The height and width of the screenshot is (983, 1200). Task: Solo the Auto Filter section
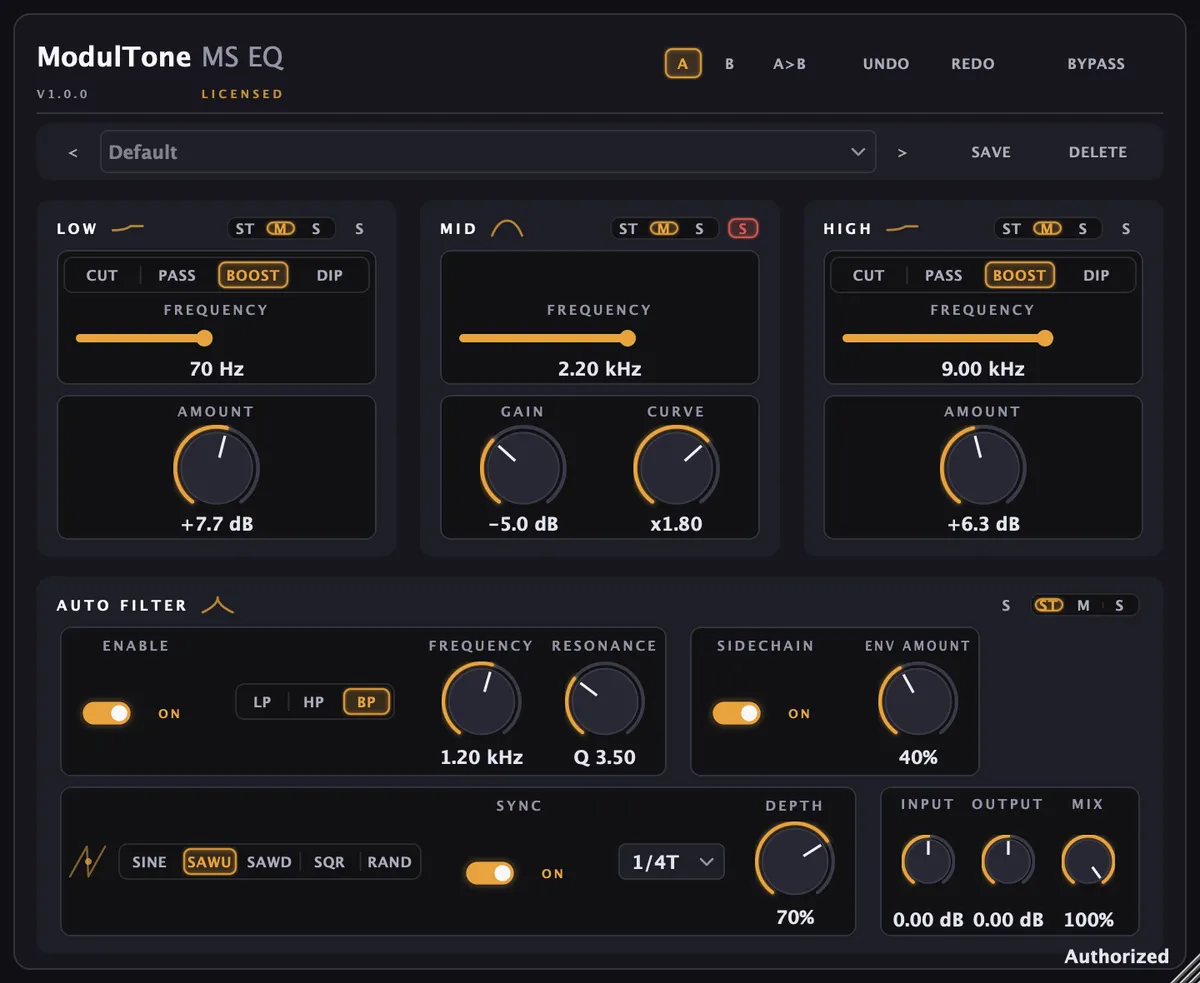coord(1007,605)
